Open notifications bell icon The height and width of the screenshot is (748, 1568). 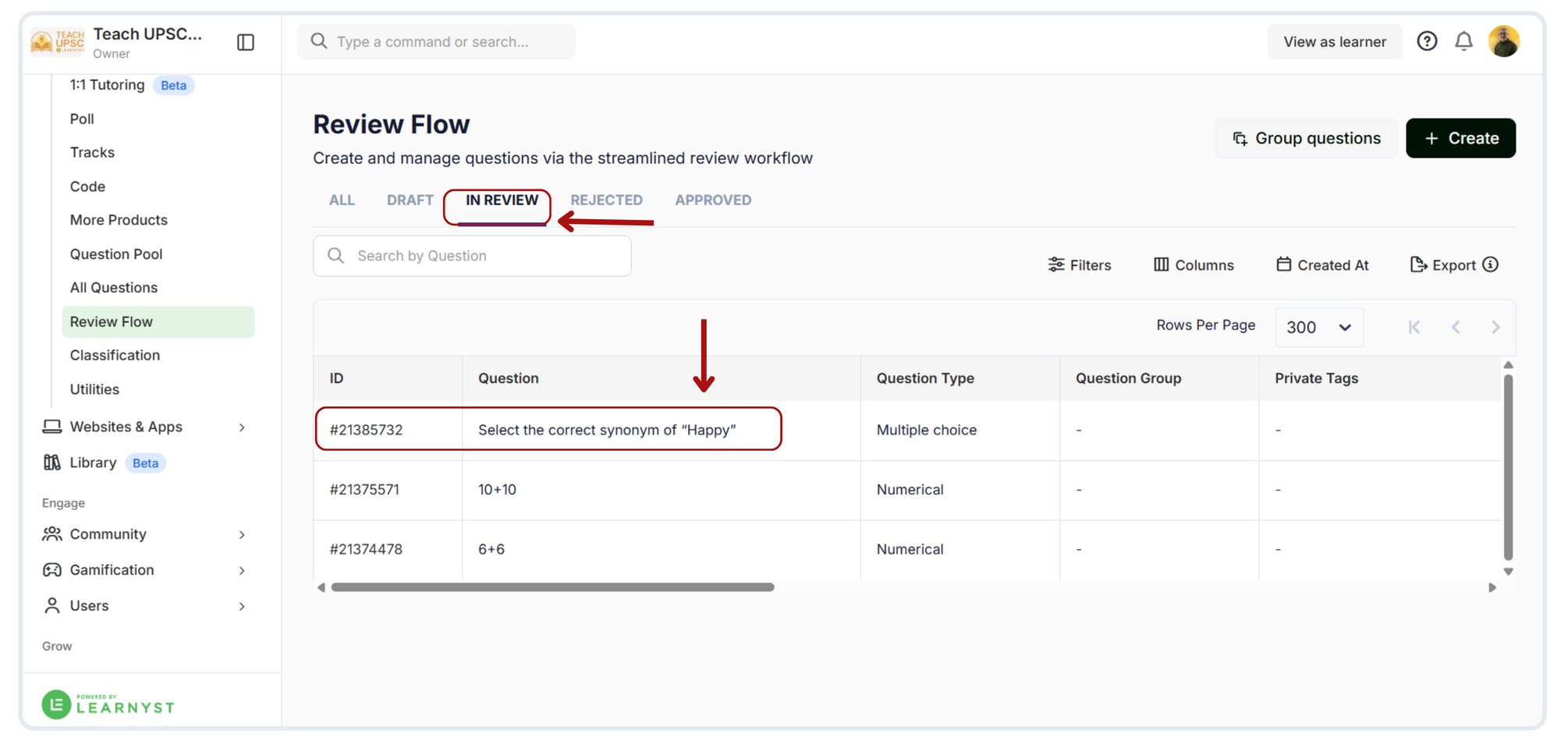pyautogui.click(x=1463, y=41)
